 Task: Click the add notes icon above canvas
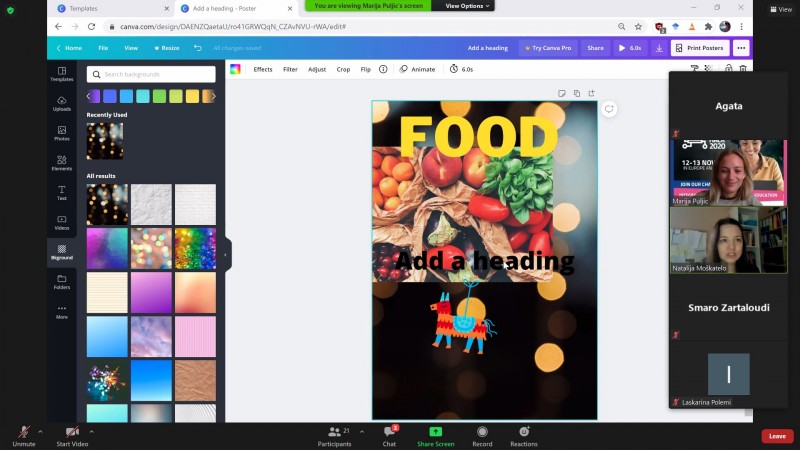point(562,93)
